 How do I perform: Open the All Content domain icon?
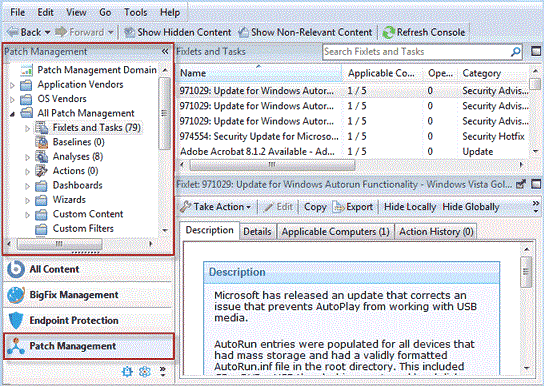tap(16, 269)
